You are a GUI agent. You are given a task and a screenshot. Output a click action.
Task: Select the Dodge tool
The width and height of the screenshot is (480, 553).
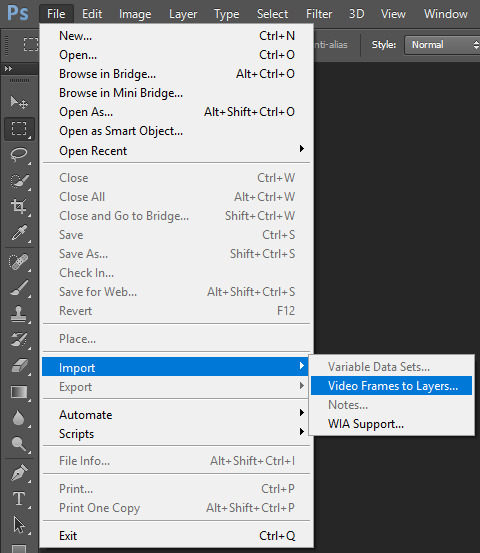19,444
